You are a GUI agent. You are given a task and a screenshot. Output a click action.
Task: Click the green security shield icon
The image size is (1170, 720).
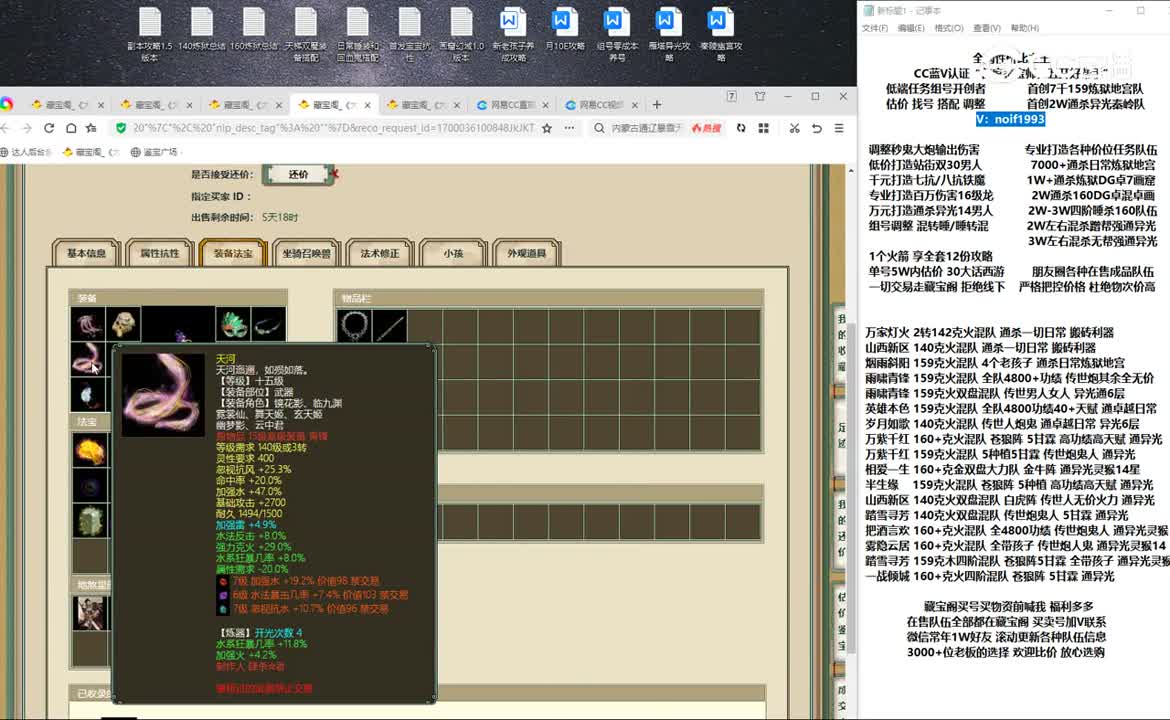(121, 128)
